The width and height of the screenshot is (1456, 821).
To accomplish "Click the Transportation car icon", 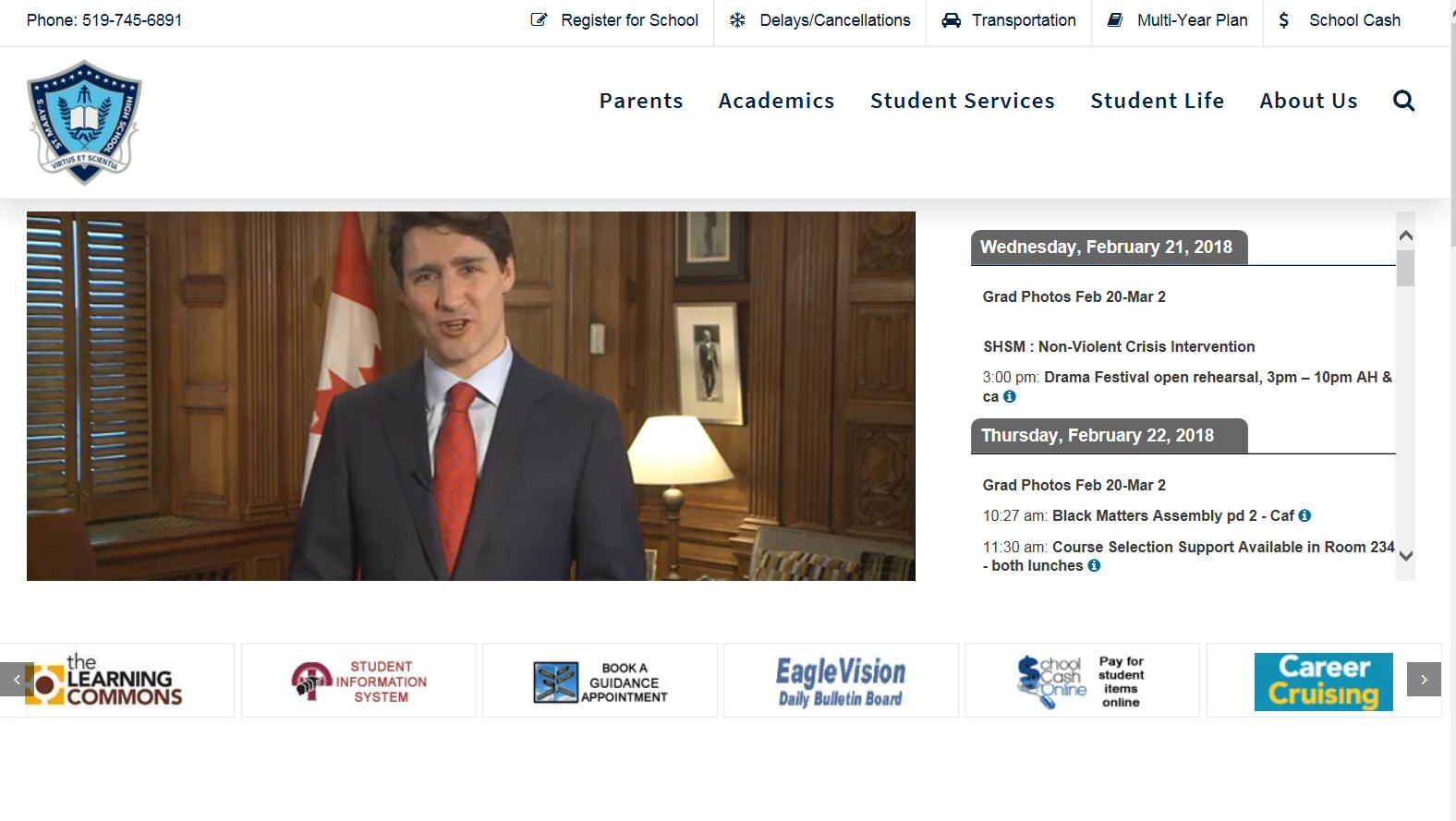I will click(x=951, y=20).
